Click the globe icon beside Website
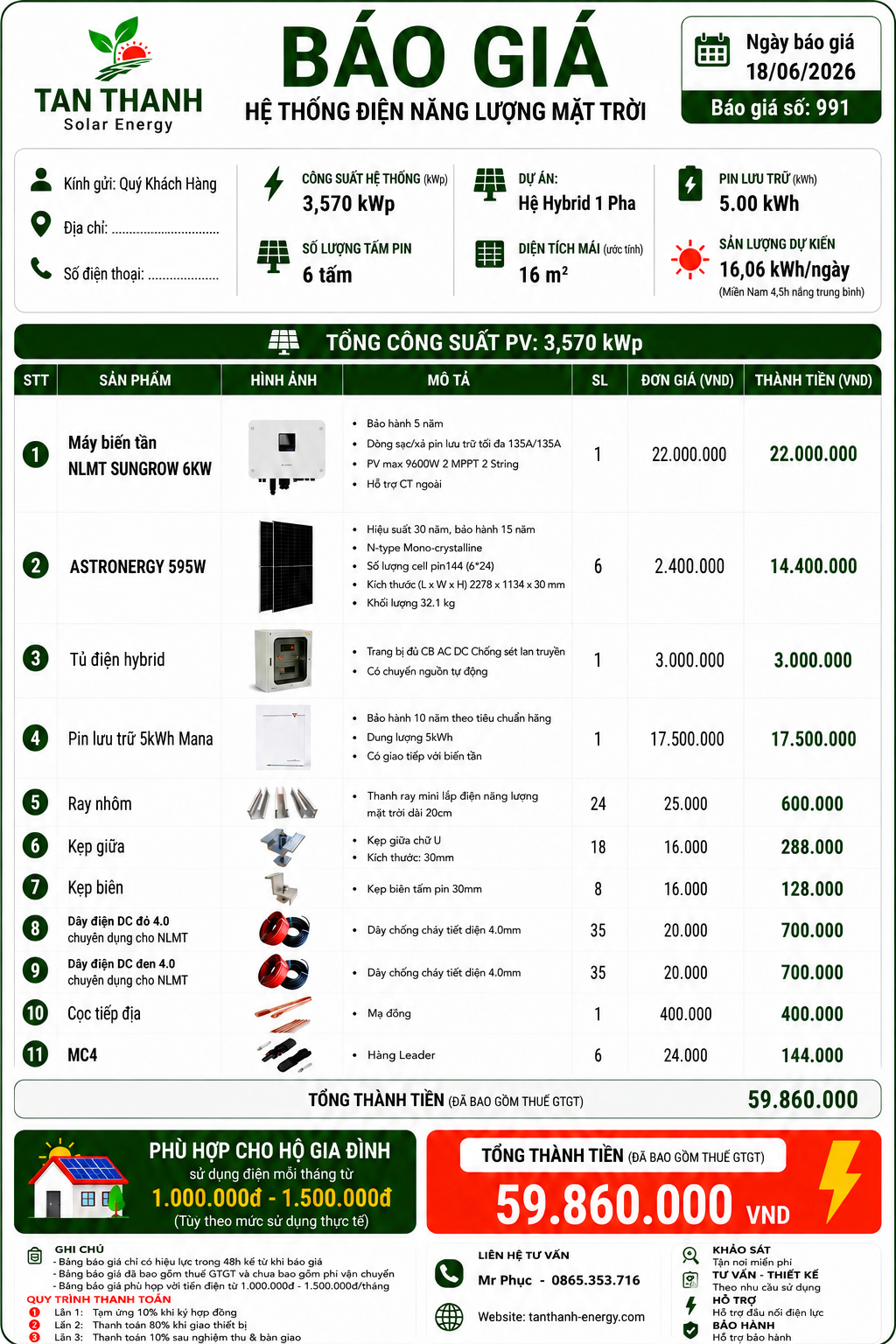 [x=450, y=1316]
